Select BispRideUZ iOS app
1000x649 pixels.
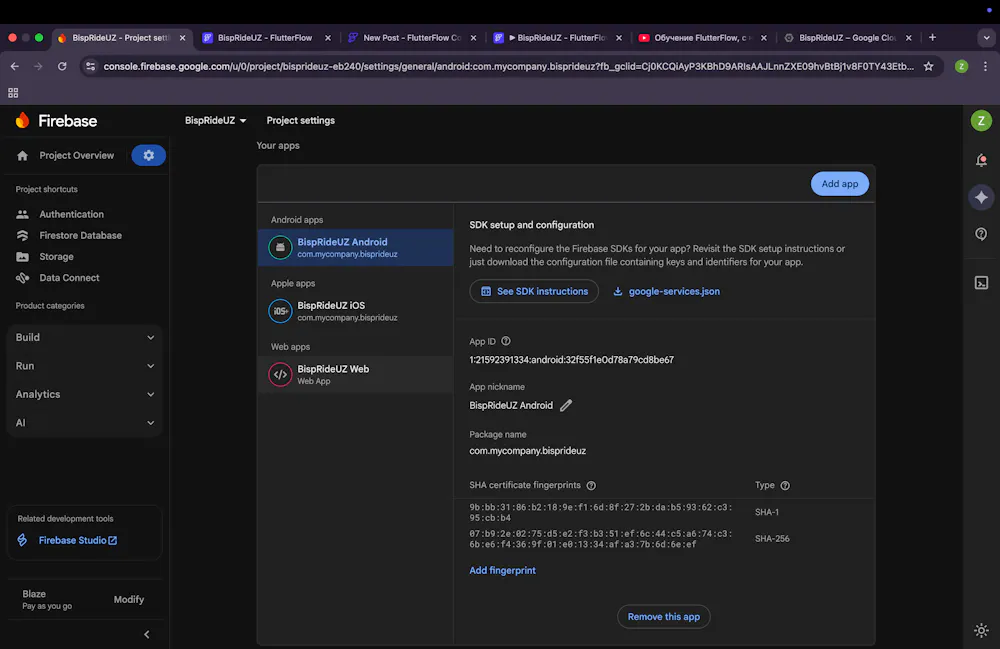point(355,311)
